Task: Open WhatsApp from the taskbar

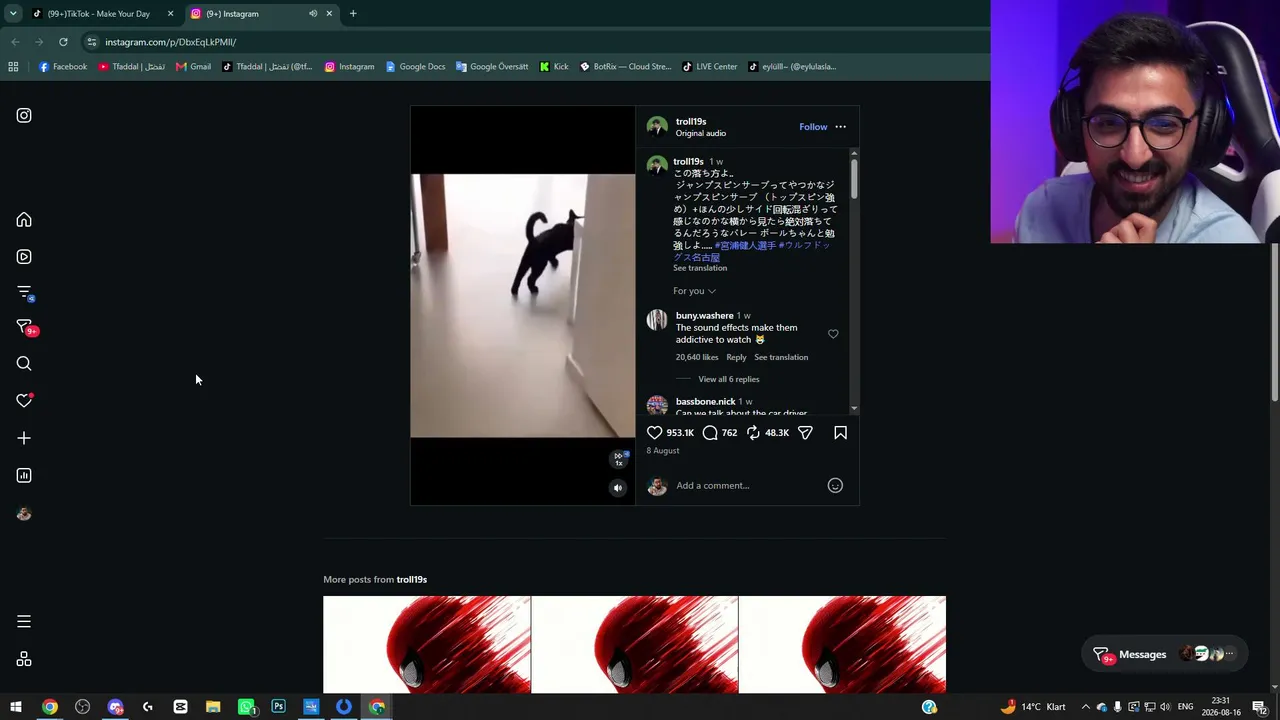Action: point(246,707)
